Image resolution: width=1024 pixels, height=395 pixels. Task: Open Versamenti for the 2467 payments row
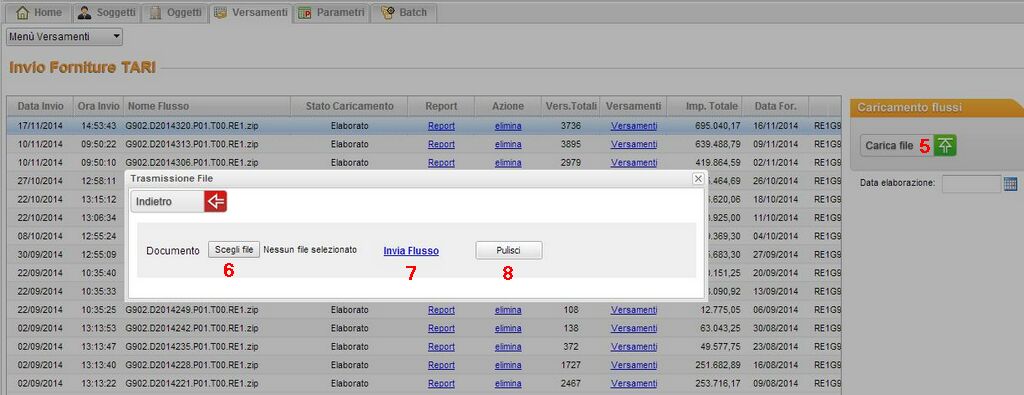tap(634, 383)
